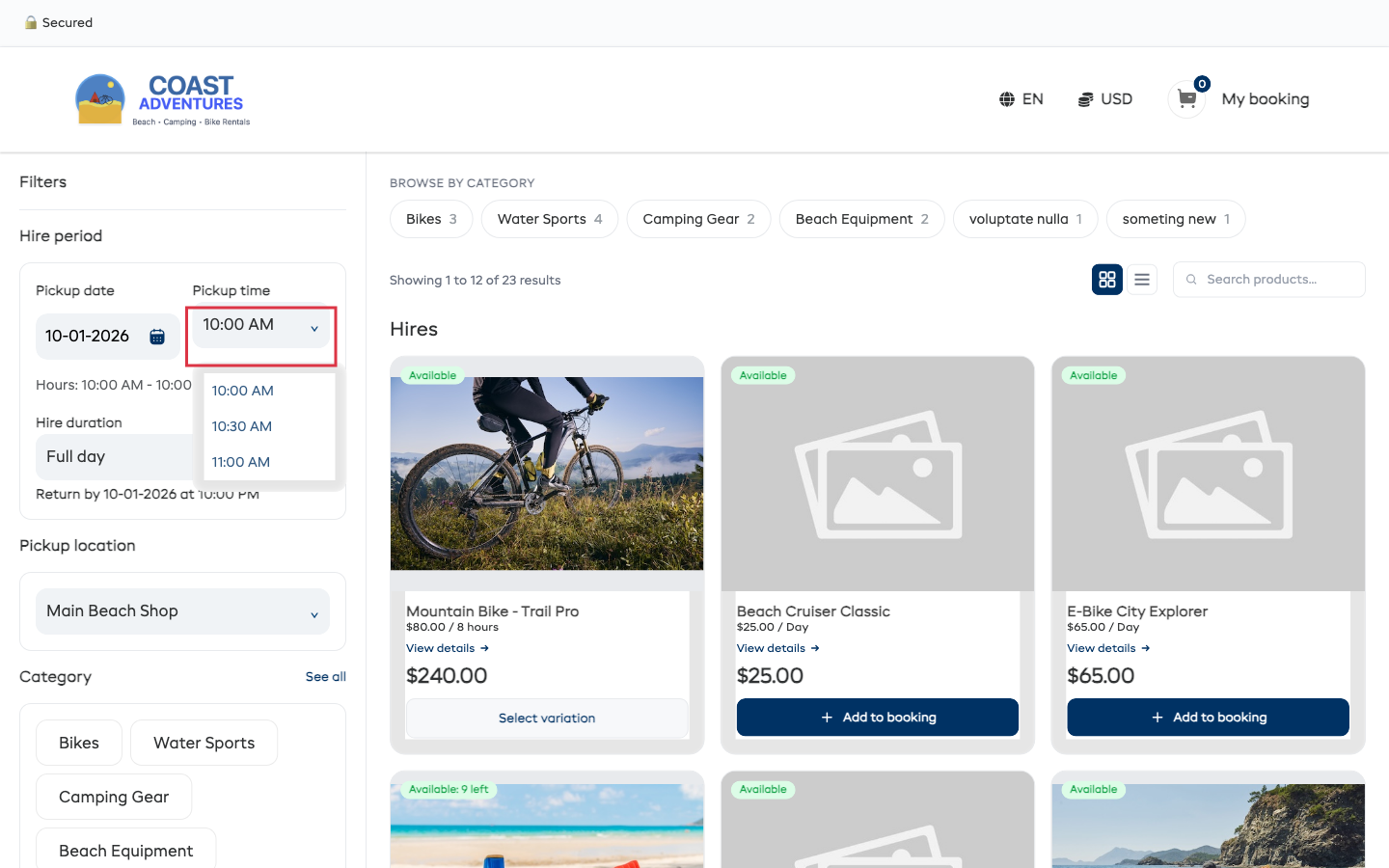The image size is (1389, 868).
Task: Choose the 10:30 AM pickup time option
Action: (x=270, y=426)
